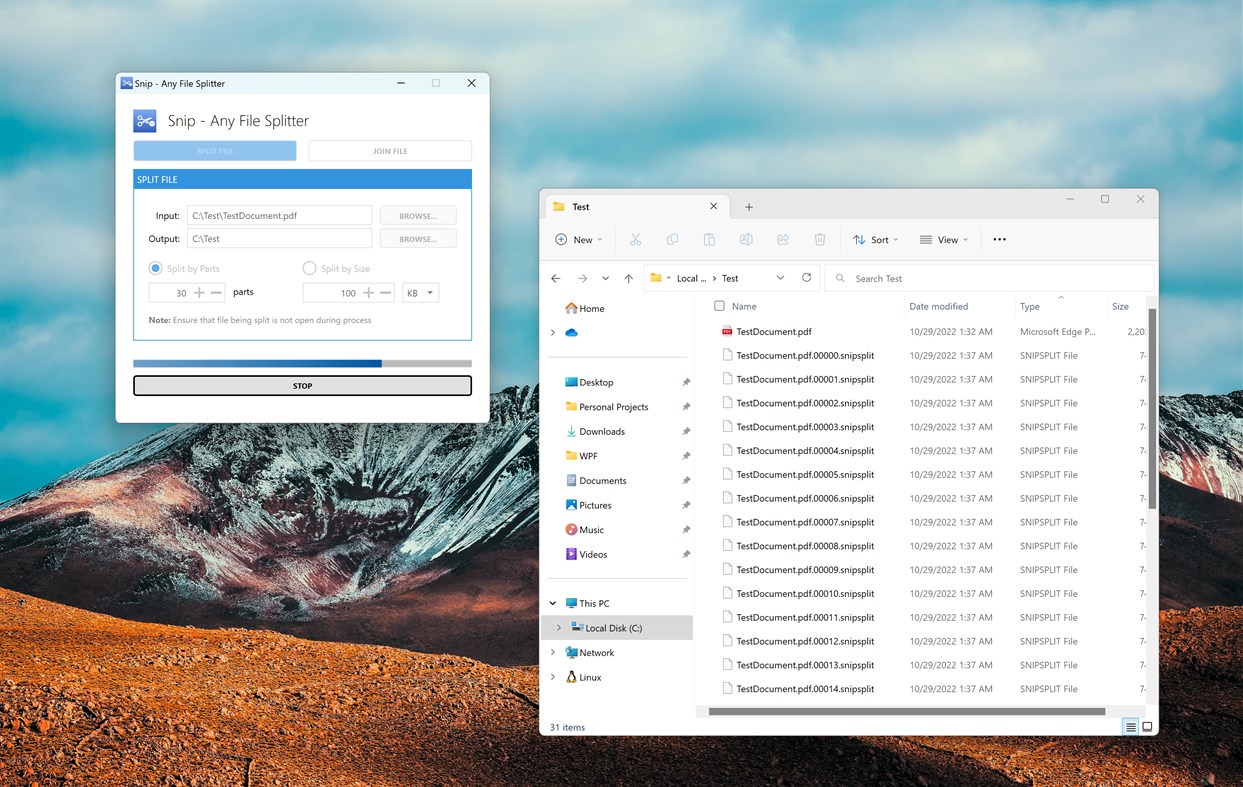The width and height of the screenshot is (1243, 787).
Task: Switch to the JOIN FILE tab
Action: tap(389, 150)
